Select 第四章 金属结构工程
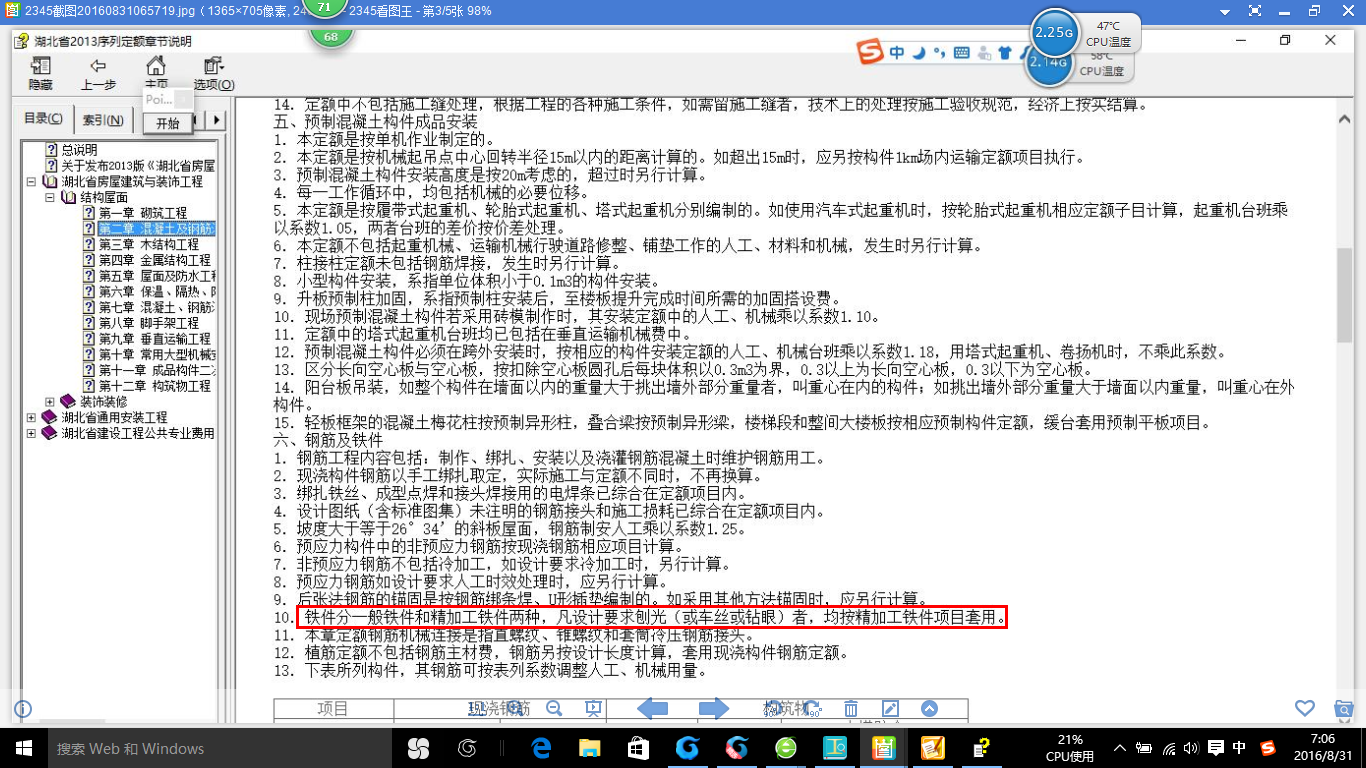 [154, 260]
